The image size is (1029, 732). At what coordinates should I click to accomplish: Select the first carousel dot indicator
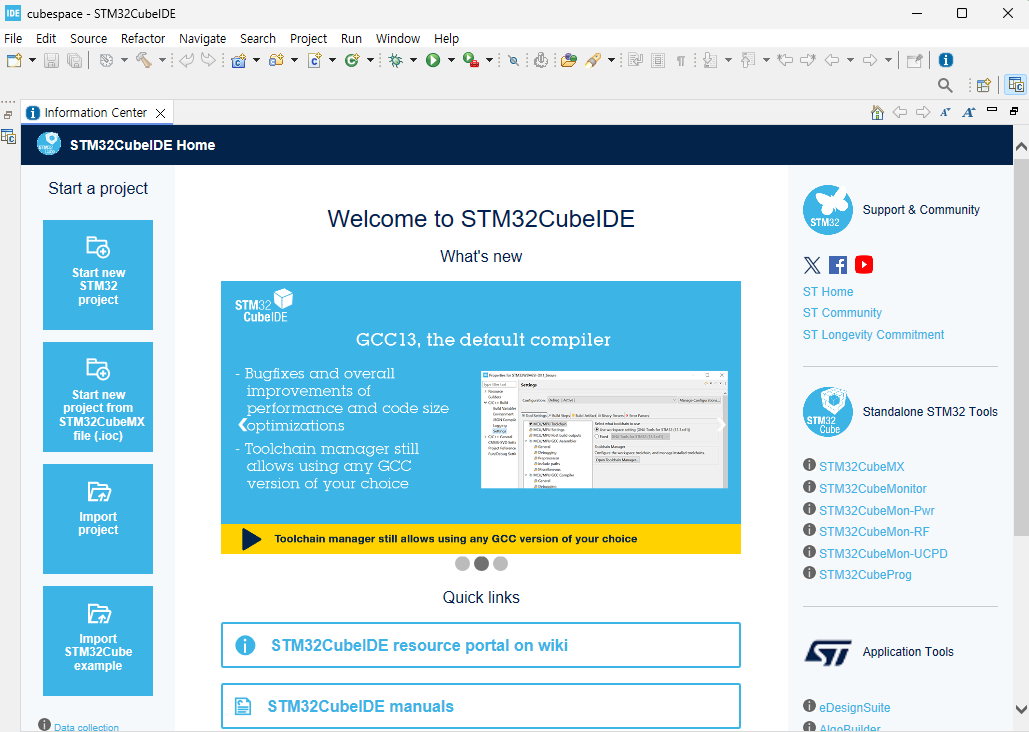pos(462,563)
